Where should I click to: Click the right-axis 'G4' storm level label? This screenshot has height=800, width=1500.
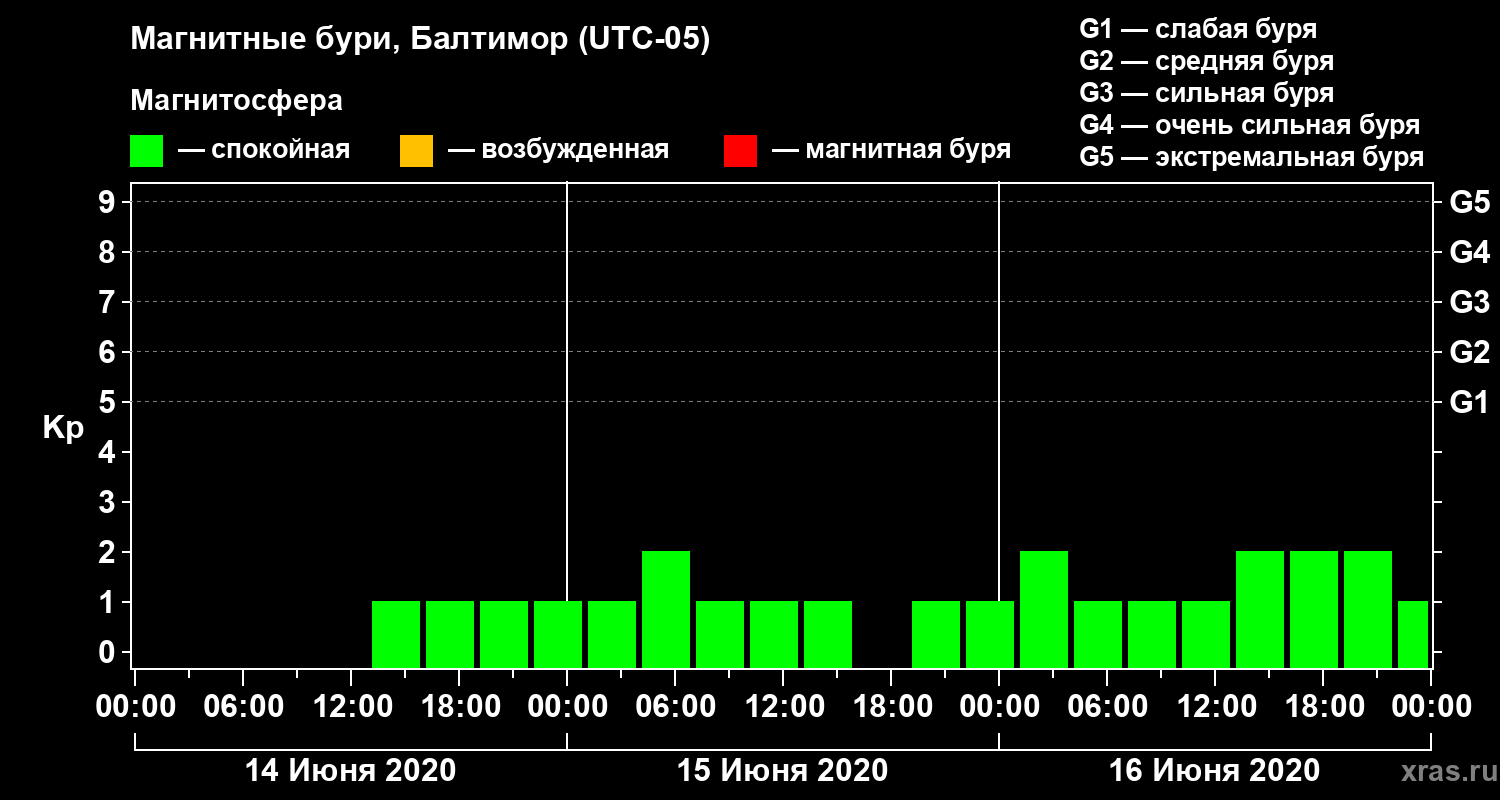1469,252
